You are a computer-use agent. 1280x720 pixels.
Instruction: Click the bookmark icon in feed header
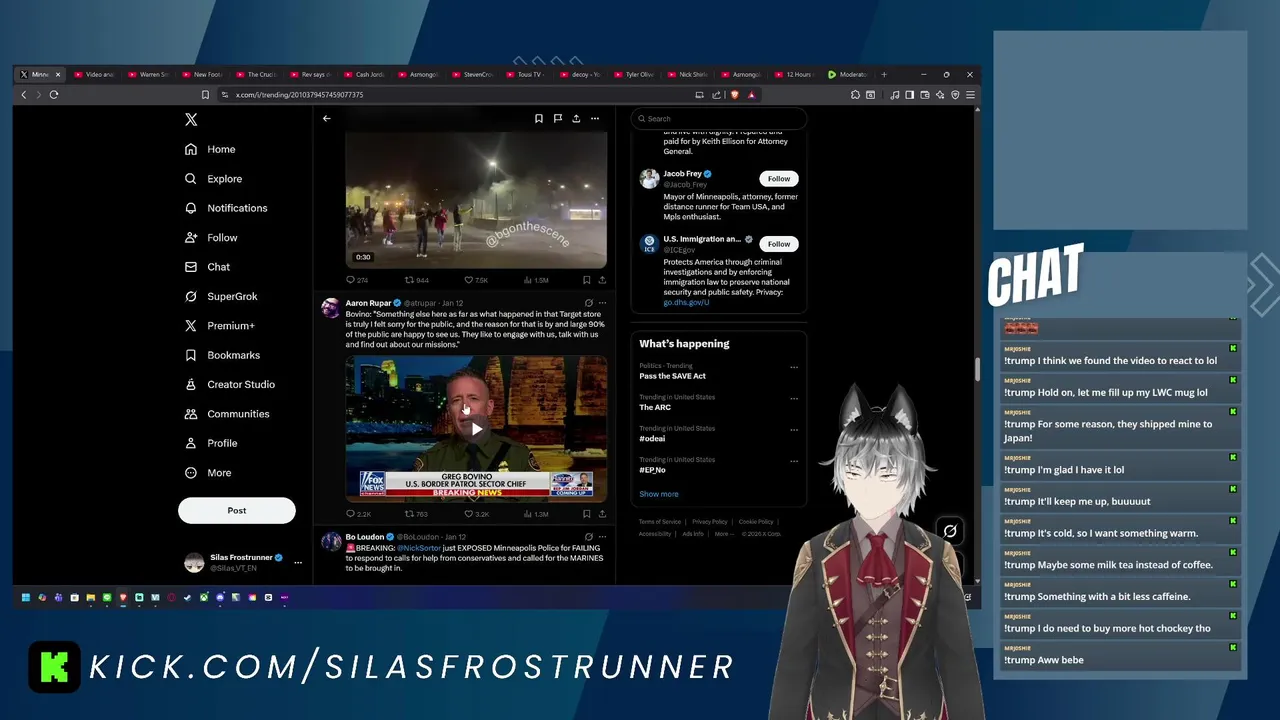538,118
